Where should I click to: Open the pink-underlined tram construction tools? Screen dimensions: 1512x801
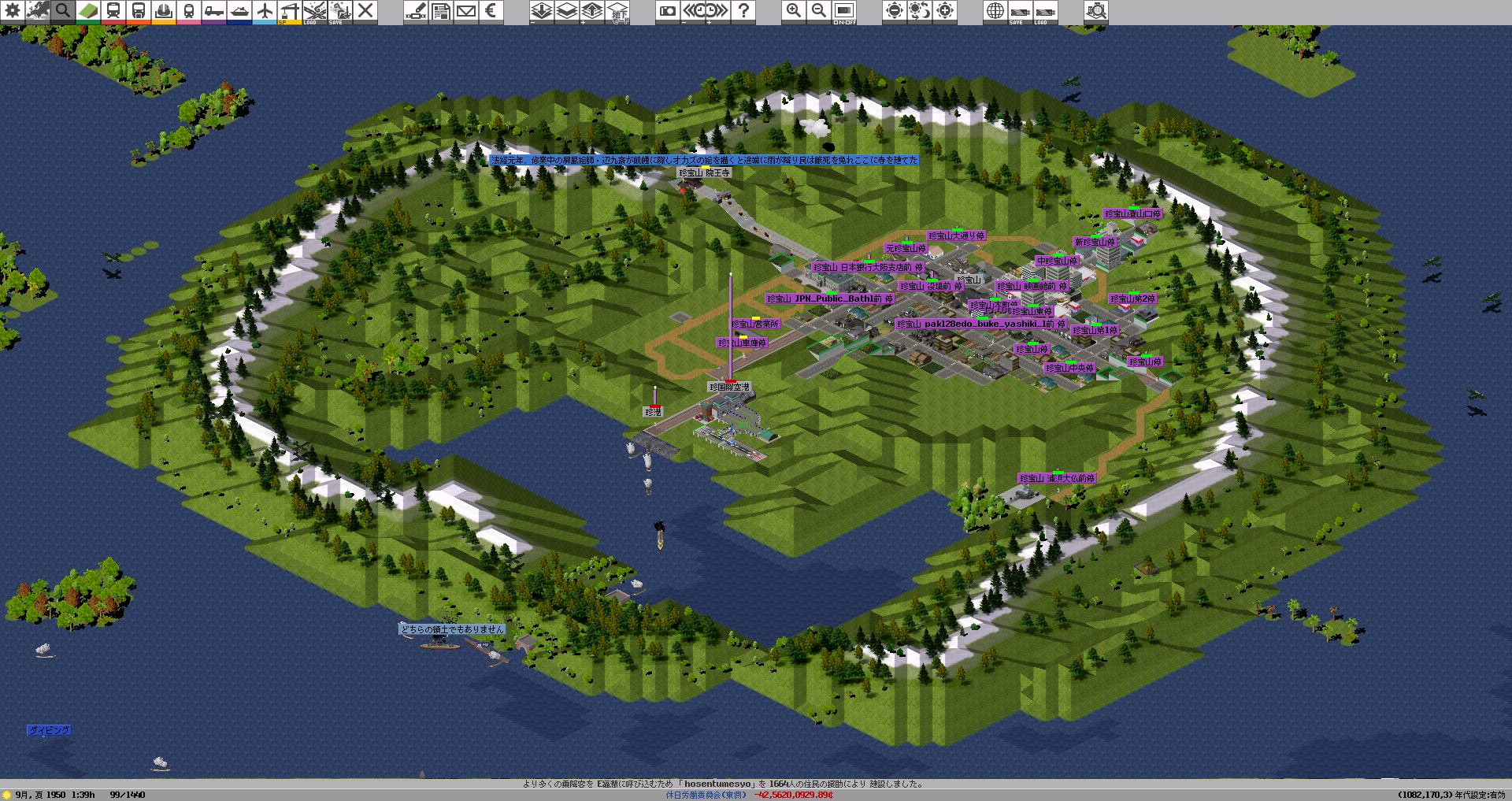[x=189, y=12]
